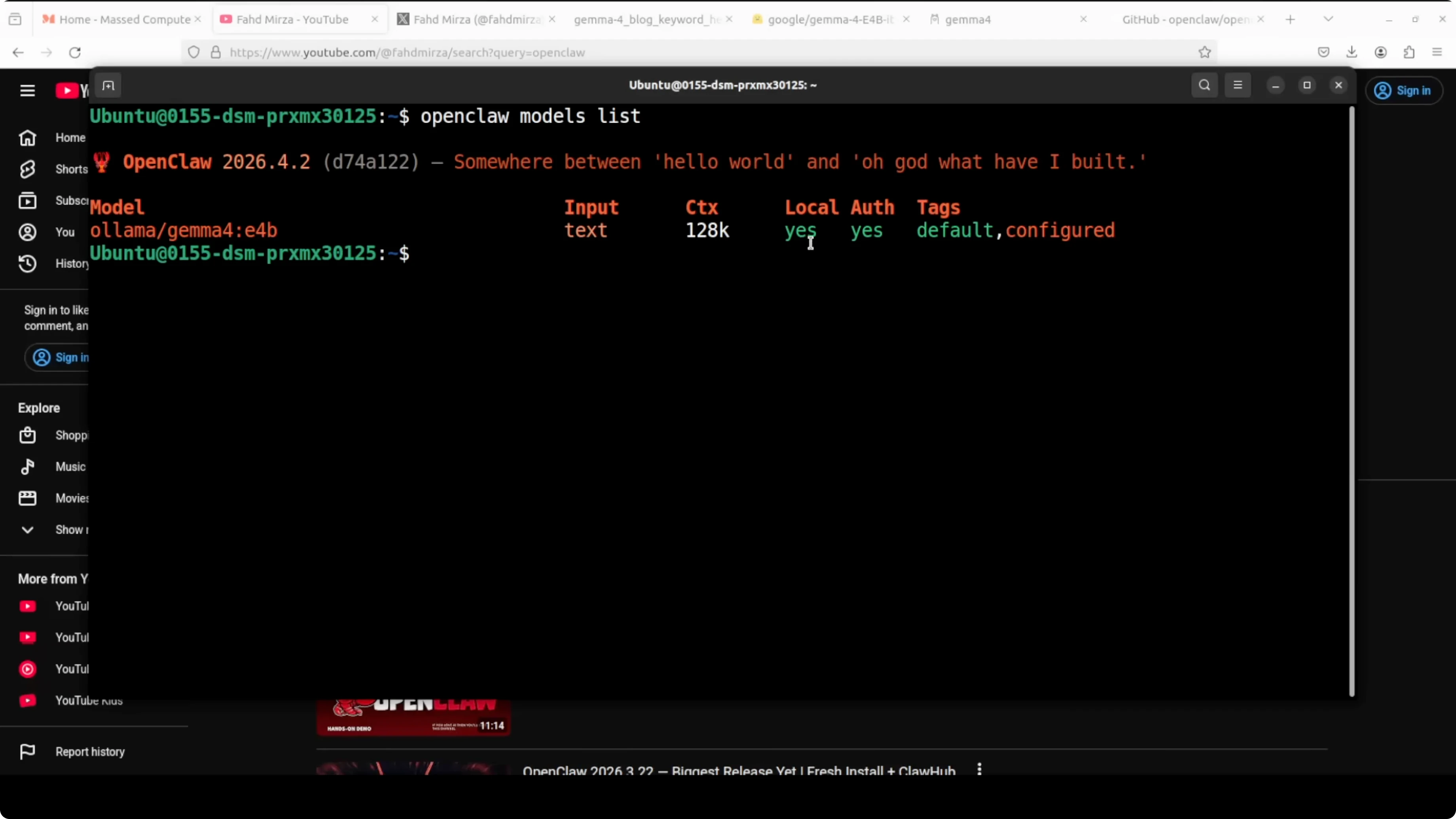Open the list all tabs dropdown
The image size is (1456, 819).
pyautogui.click(x=1328, y=19)
